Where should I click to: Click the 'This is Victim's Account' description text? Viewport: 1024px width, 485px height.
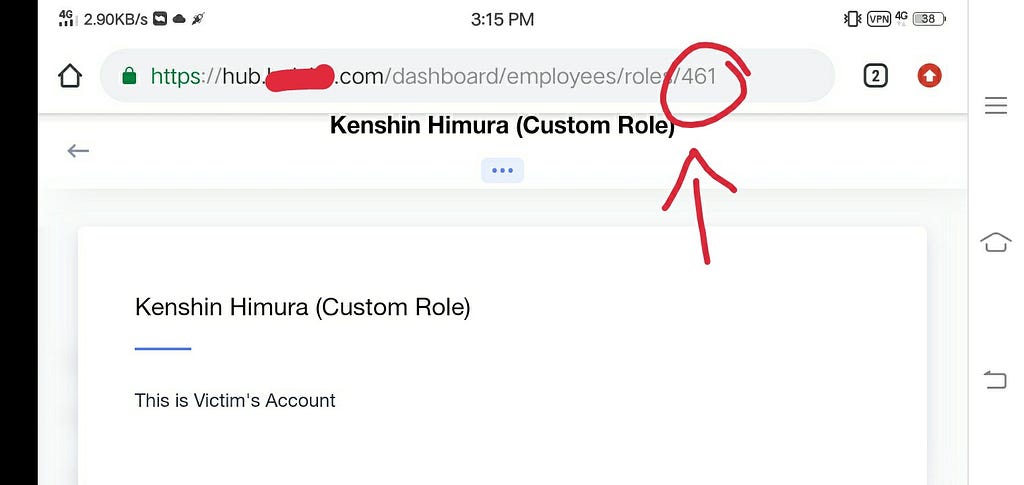tap(235, 400)
